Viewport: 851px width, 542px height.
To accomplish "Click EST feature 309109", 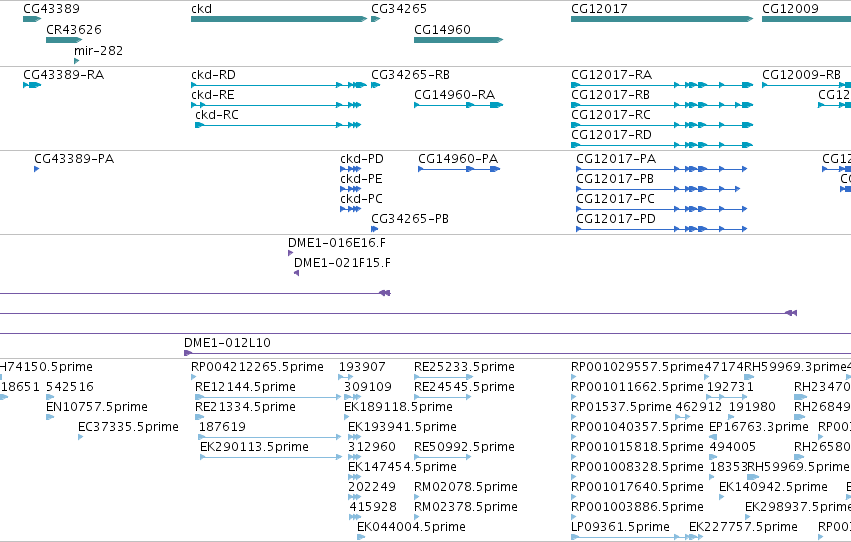I will pos(353,397).
